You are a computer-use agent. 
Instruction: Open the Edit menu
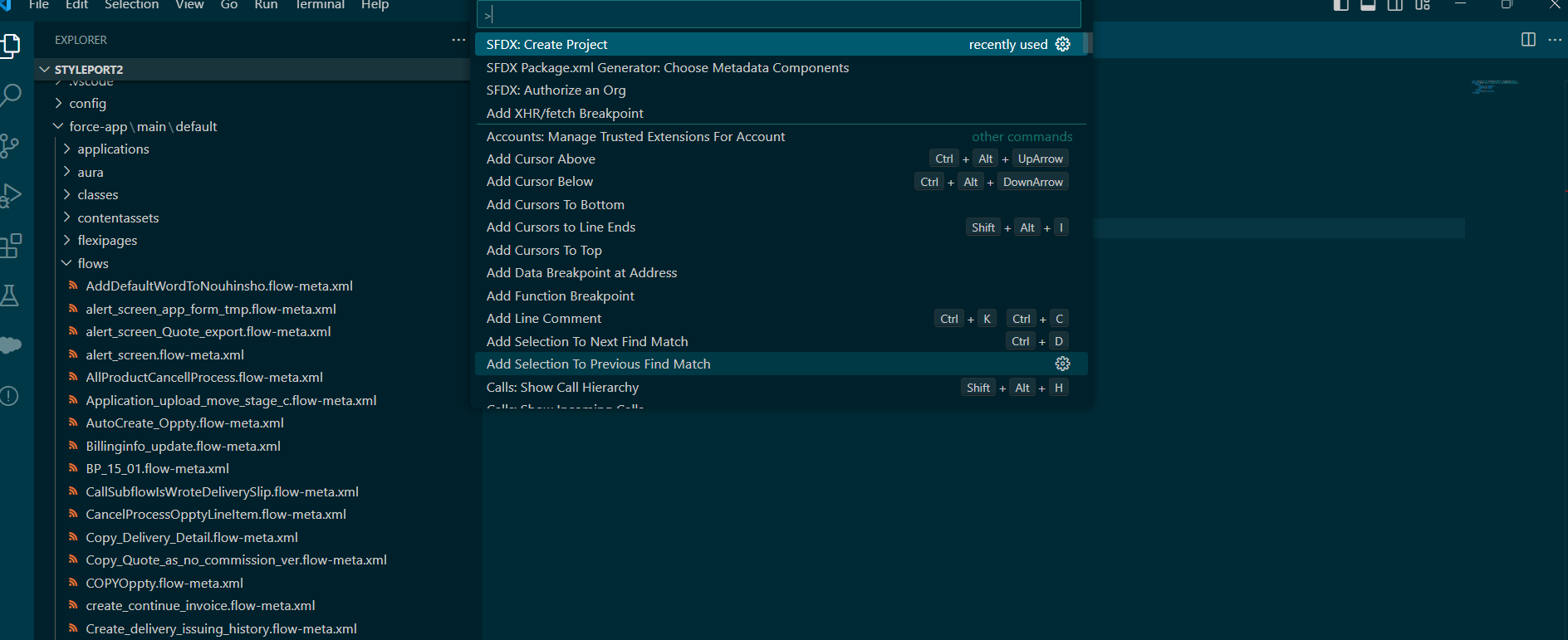[76, 5]
